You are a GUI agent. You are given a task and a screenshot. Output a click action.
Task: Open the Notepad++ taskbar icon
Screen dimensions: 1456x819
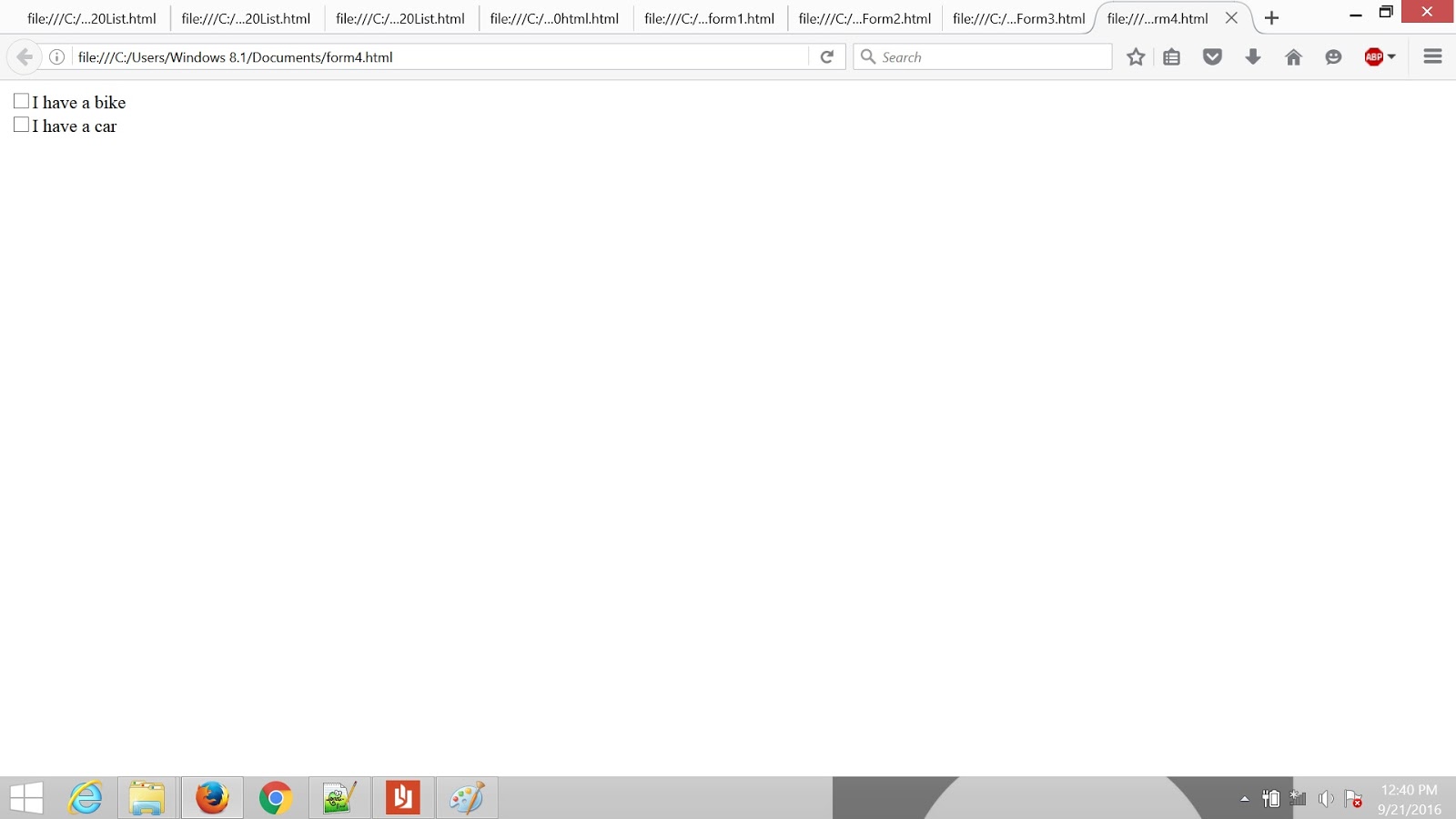click(x=339, y=798)
